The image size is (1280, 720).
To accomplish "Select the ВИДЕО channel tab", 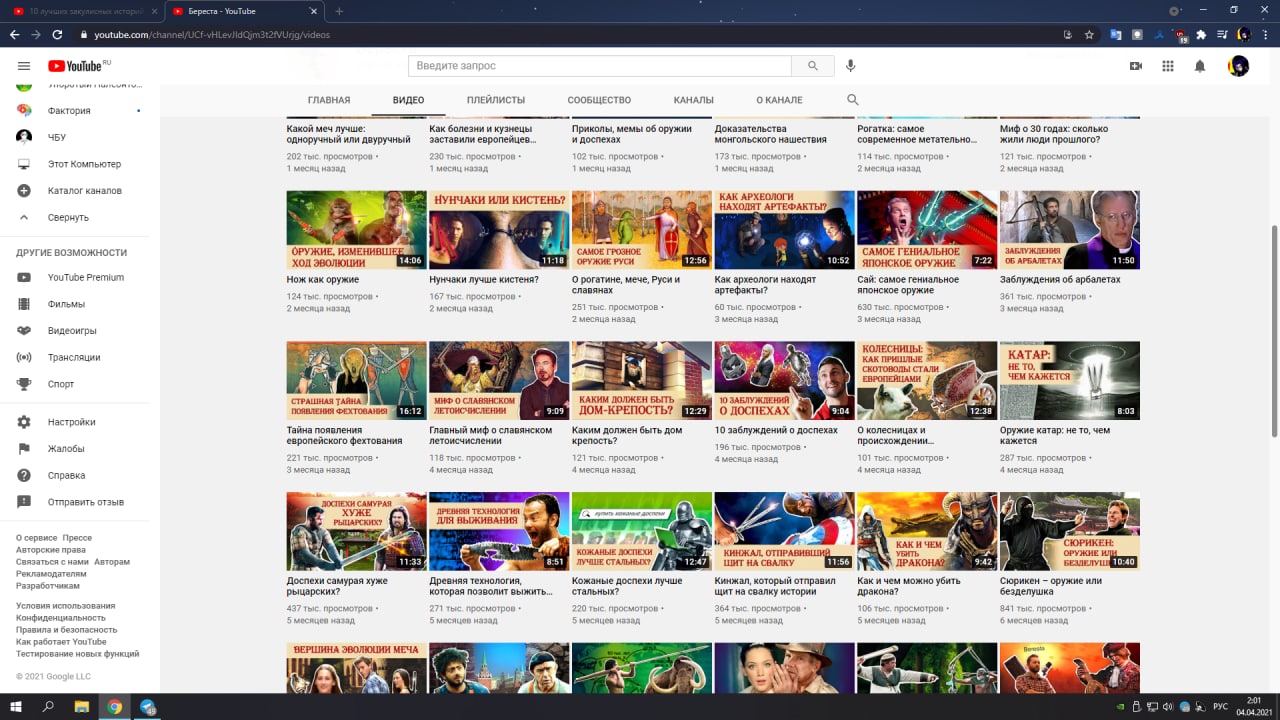I will (x=408, y=100).
